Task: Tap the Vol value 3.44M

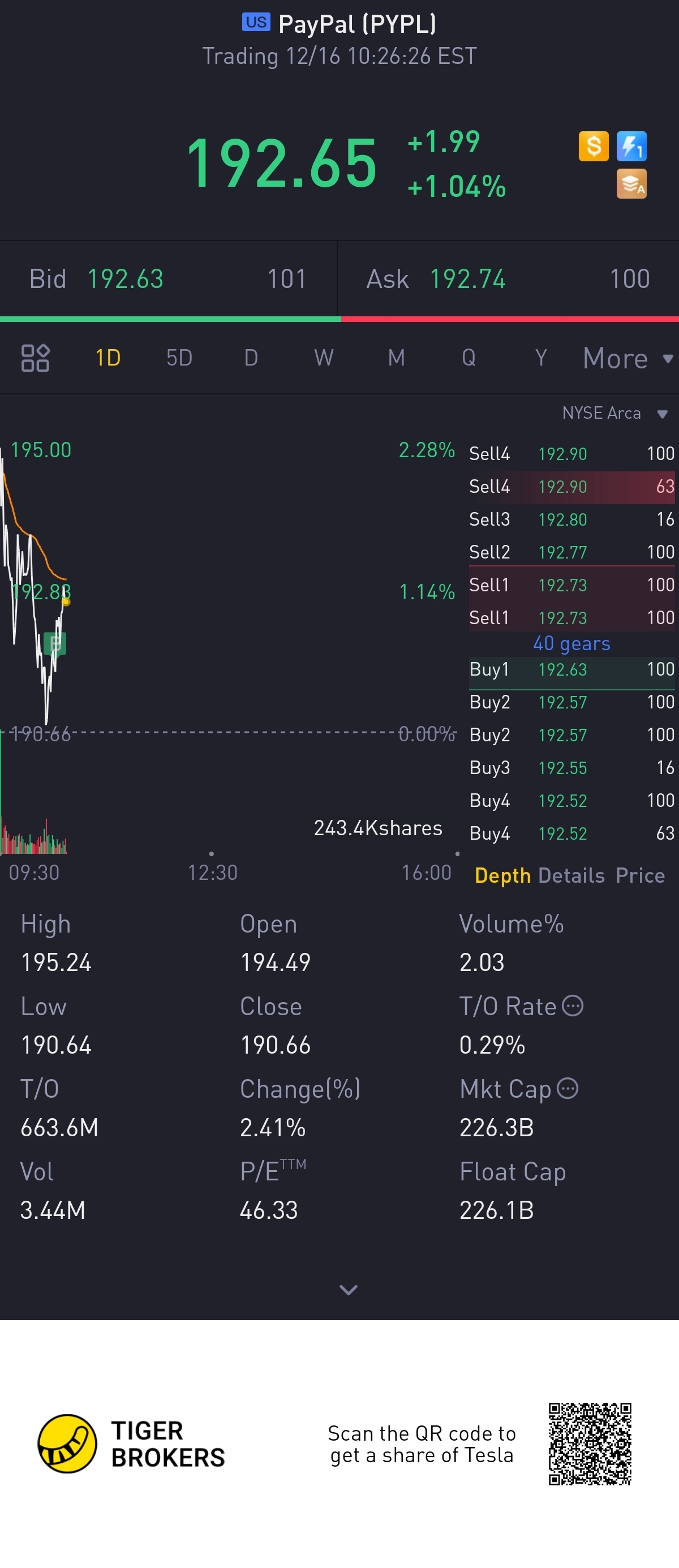Action: (x=53, y=1210)
